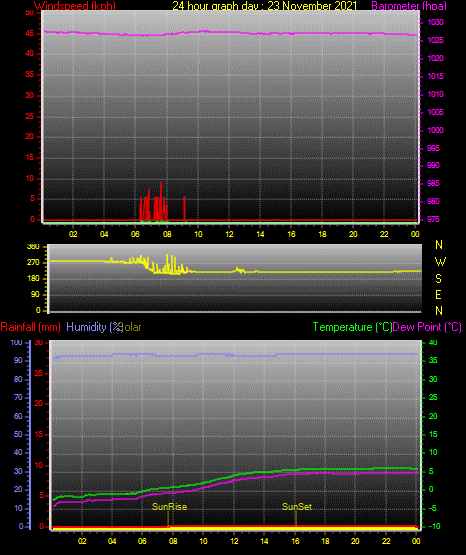The image size is (466, 555).
Task: Click the 25 windspeed scale value
Action: point(30,116)
